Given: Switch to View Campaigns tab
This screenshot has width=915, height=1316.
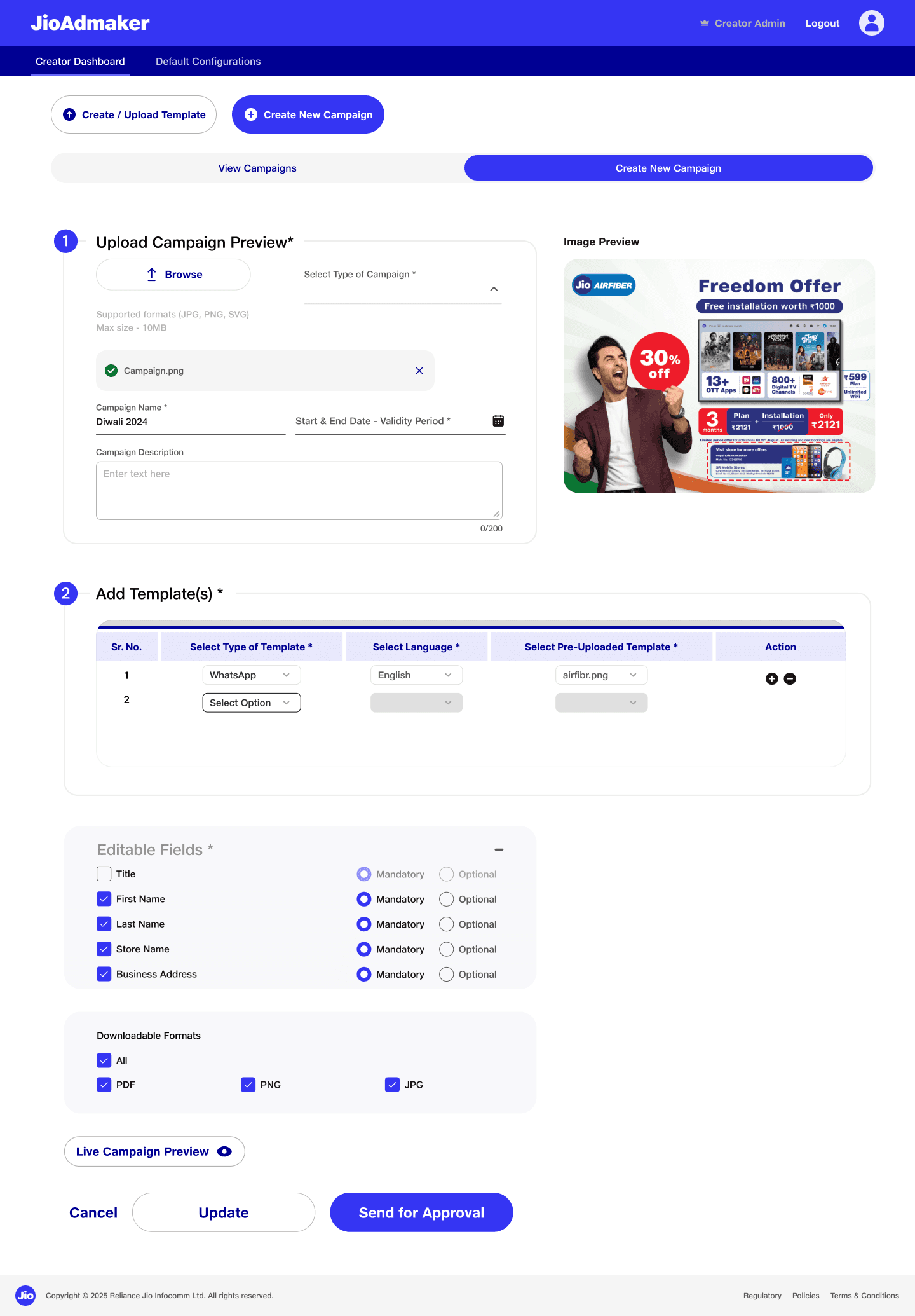Looking at the screenshot, I should click(x=257, y=168).
